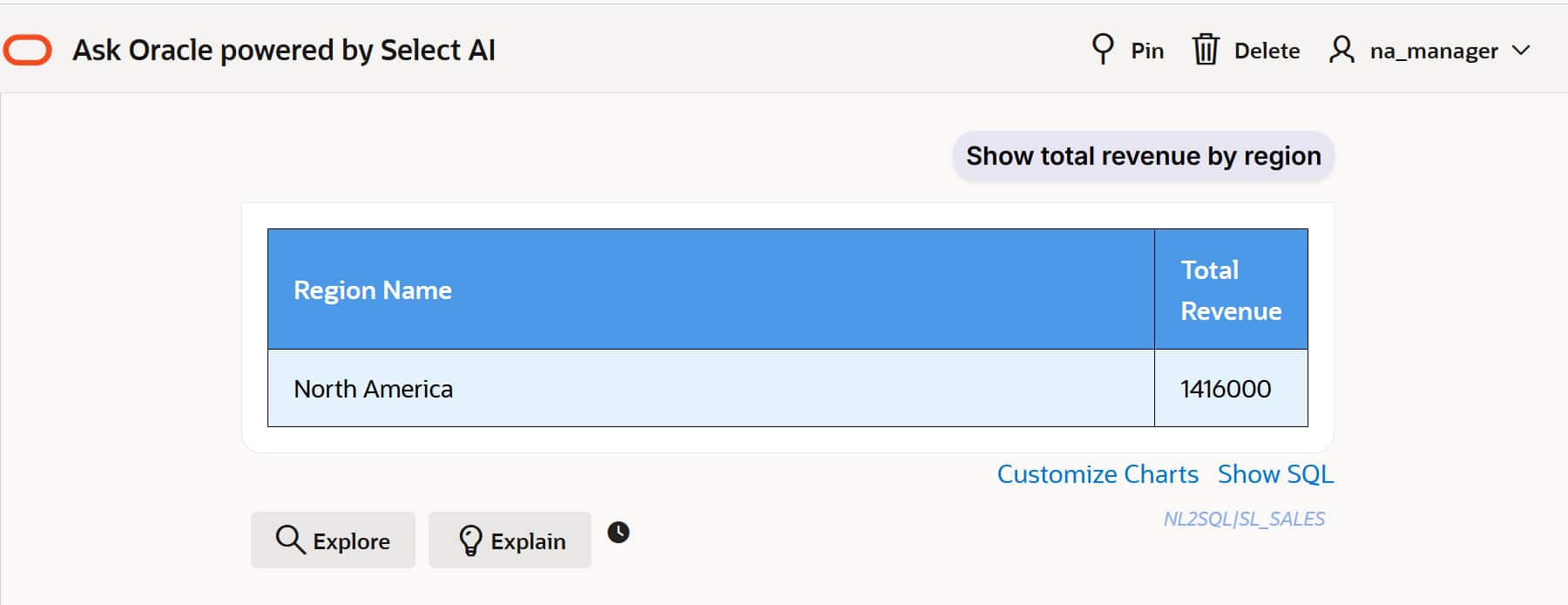Screen dimensions: 1568x605
Task: Open the Customize Charts link
Action: [1098, 474]
